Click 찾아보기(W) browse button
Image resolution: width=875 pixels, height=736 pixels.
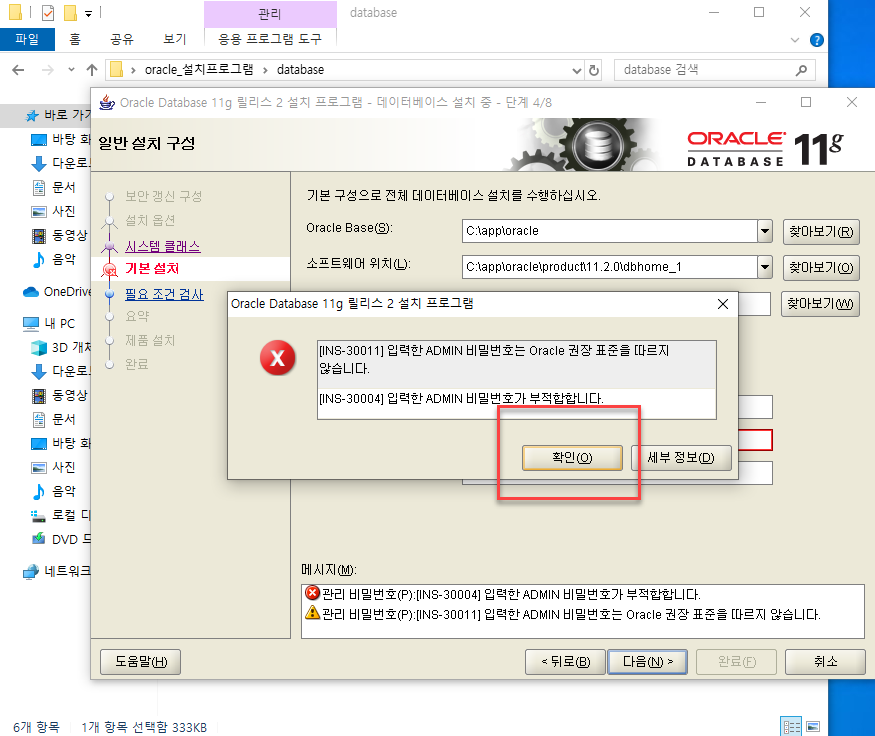(x=820, y=304)
